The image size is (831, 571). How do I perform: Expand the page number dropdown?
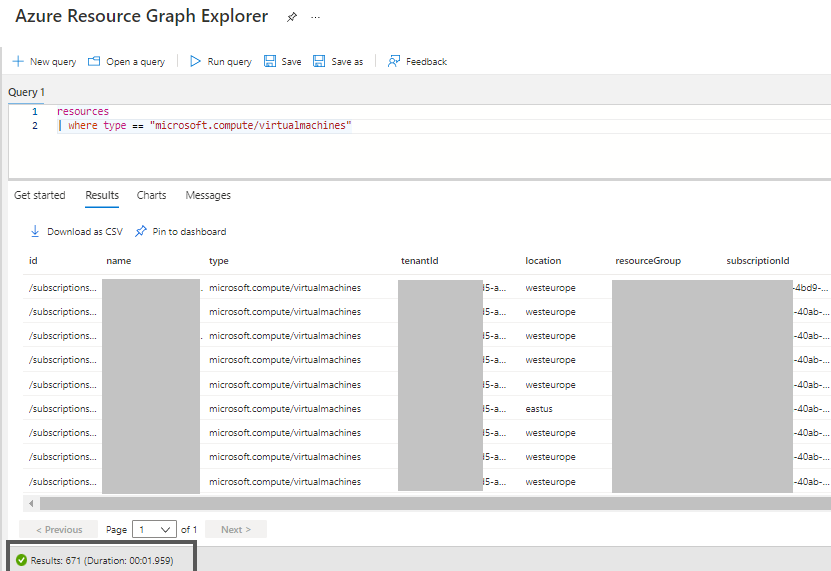point(153,529)
